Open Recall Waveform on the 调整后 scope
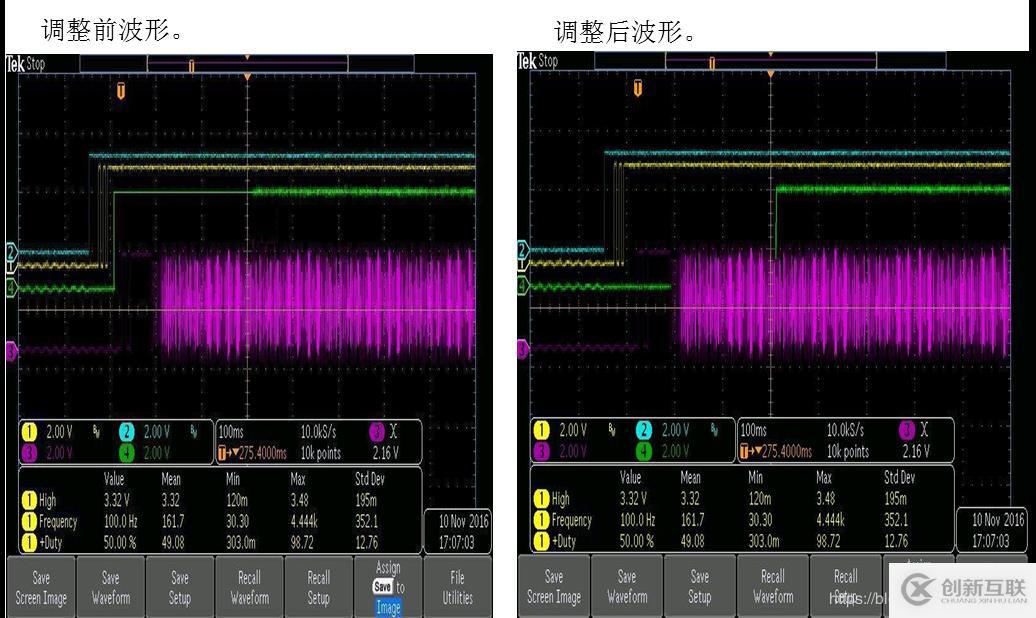This screenshot has width=1036, height=618. (772, 586)
